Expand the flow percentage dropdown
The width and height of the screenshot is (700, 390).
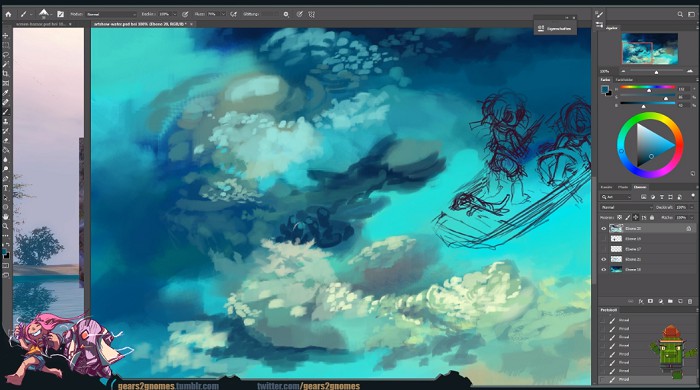[223, 14]
